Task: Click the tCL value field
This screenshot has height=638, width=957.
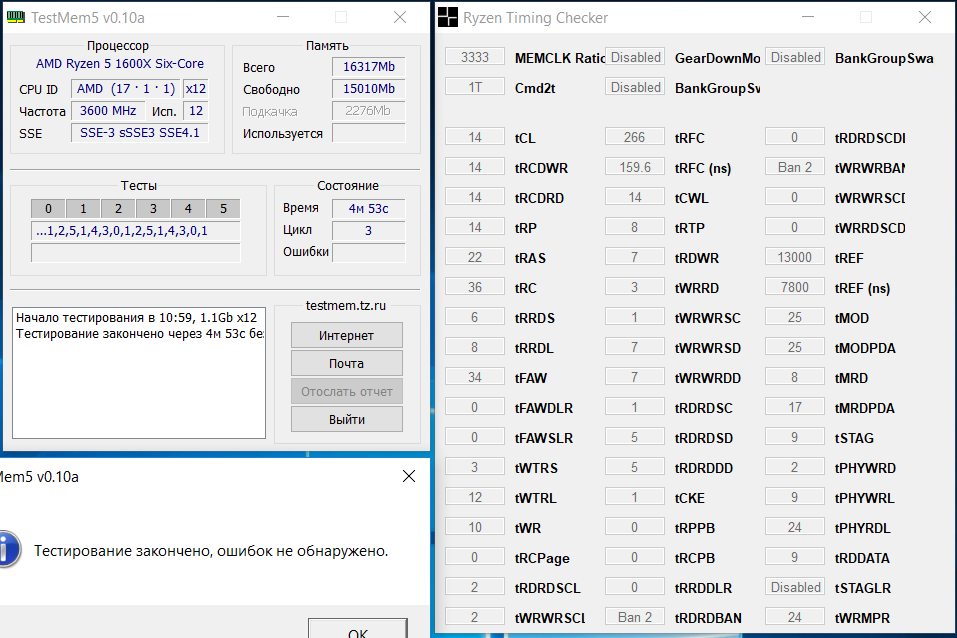Action: point(475,137)
